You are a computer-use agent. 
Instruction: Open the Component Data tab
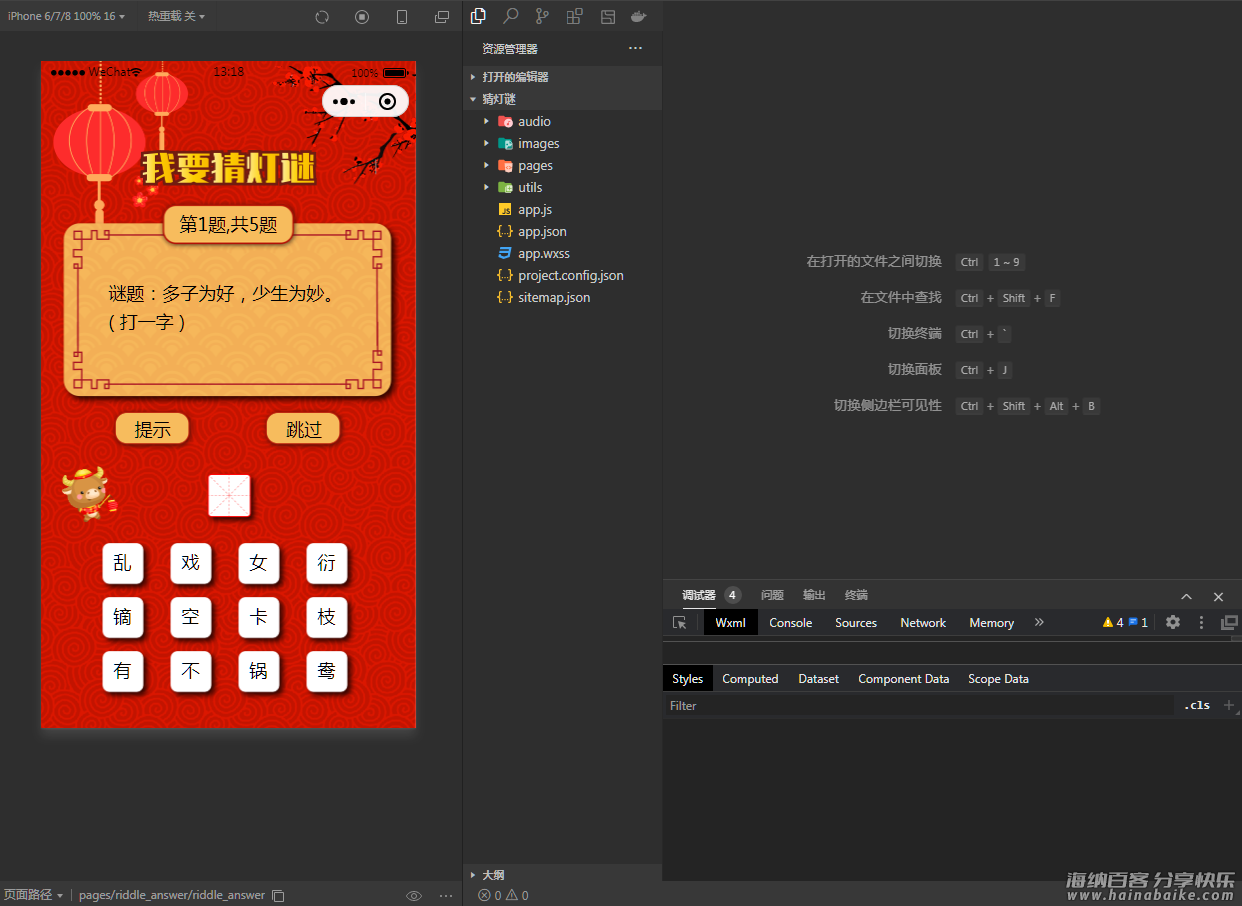(x=903, y=678)
